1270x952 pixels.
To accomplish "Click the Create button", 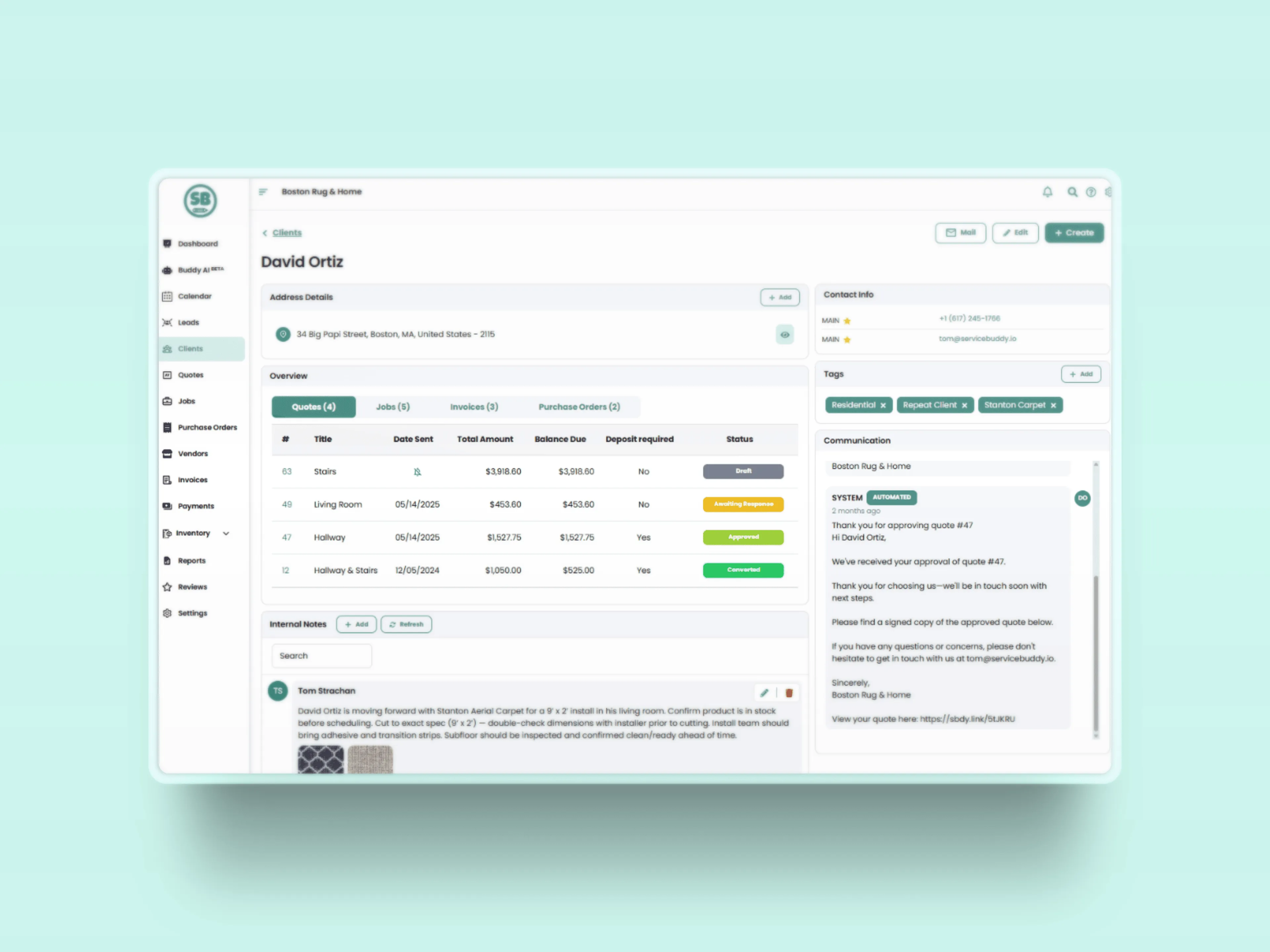I will (1074, 232).
